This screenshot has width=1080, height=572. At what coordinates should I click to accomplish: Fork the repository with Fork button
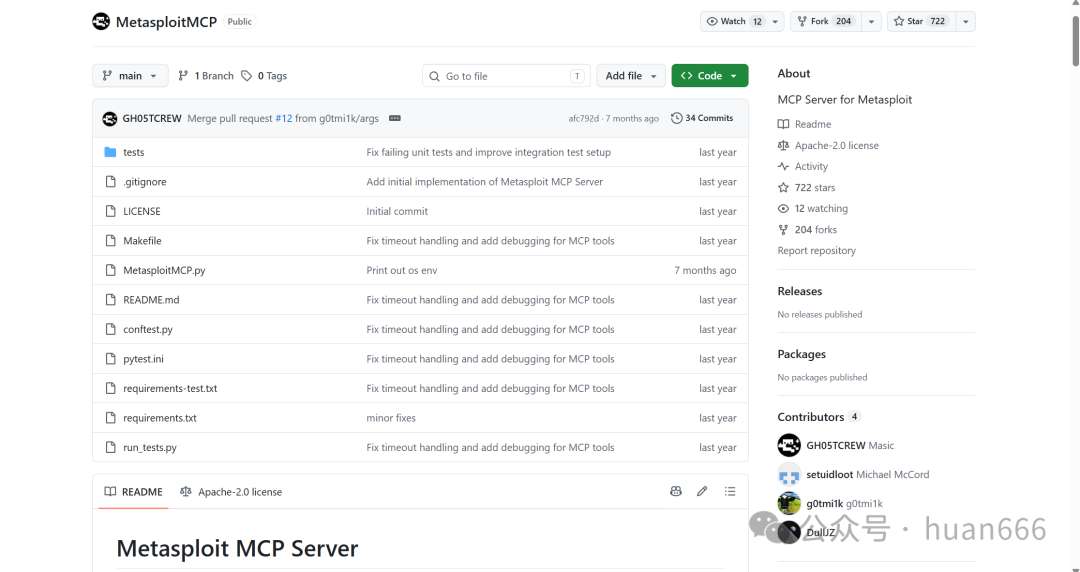(826, 21)
